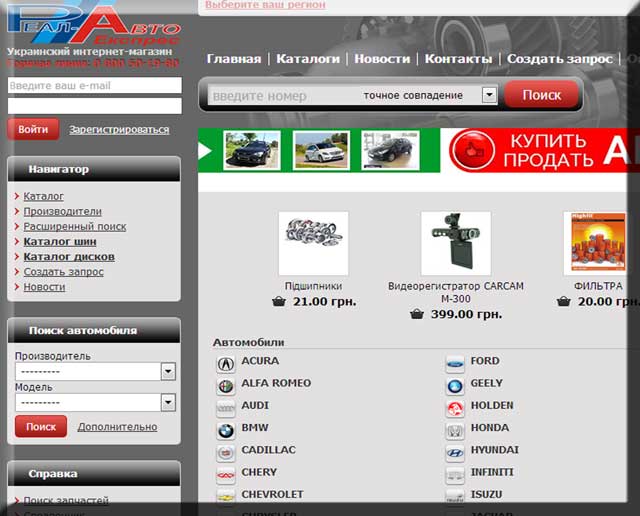
Task: Click cart icon beside 21.00 грн. price
Action: (279, 301)
